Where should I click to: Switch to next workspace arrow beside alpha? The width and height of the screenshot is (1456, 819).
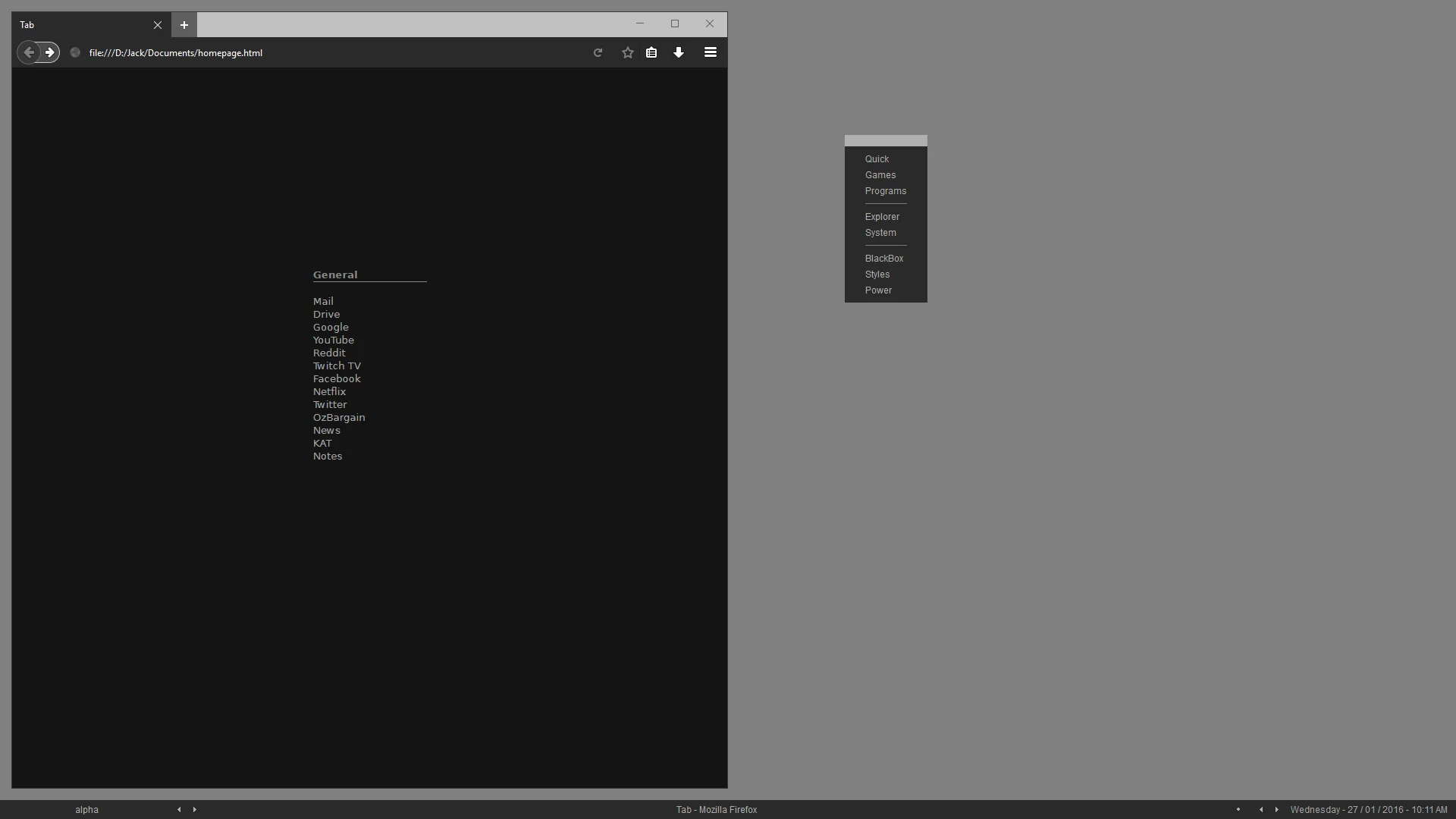[x=195, y=810]
